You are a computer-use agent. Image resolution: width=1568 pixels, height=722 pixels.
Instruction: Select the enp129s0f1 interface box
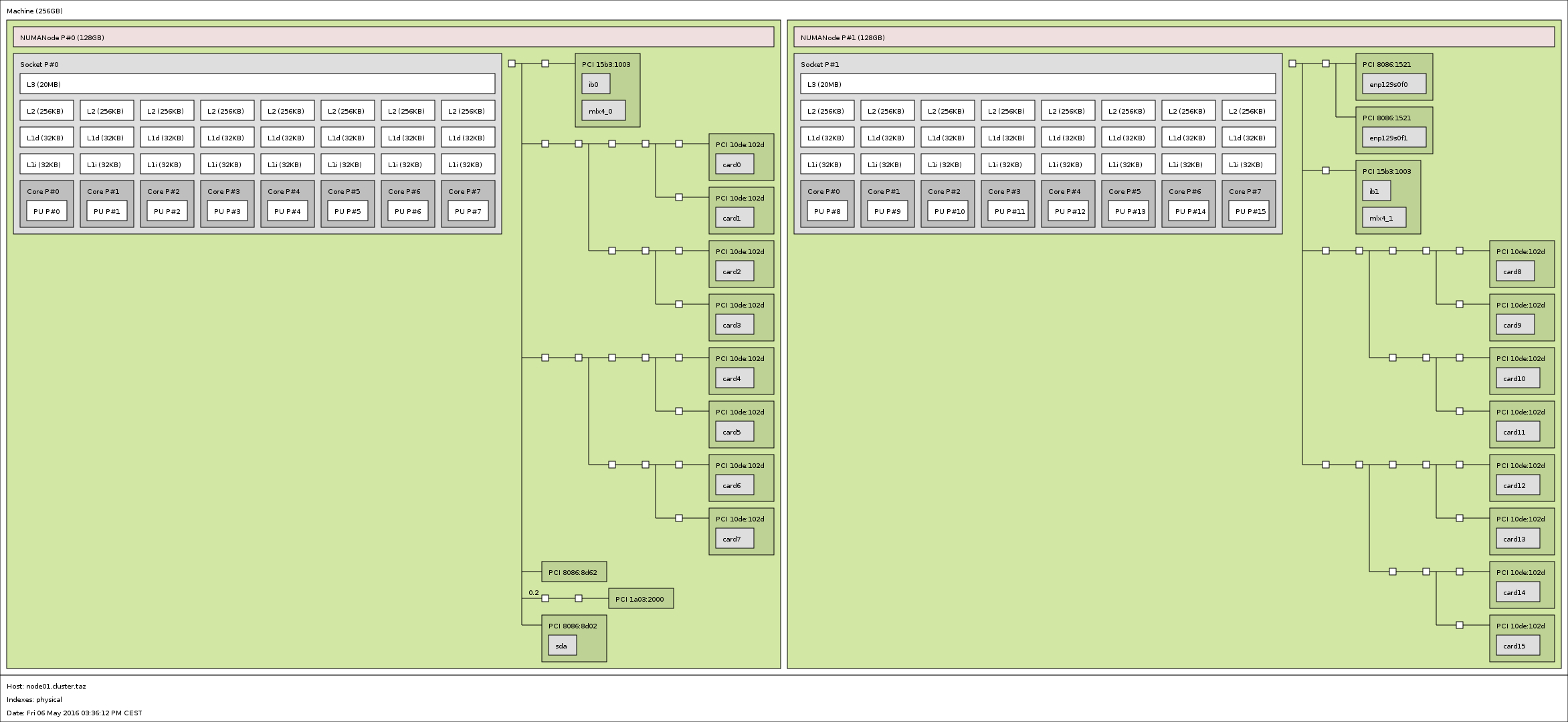click(x=1394, y=138)
